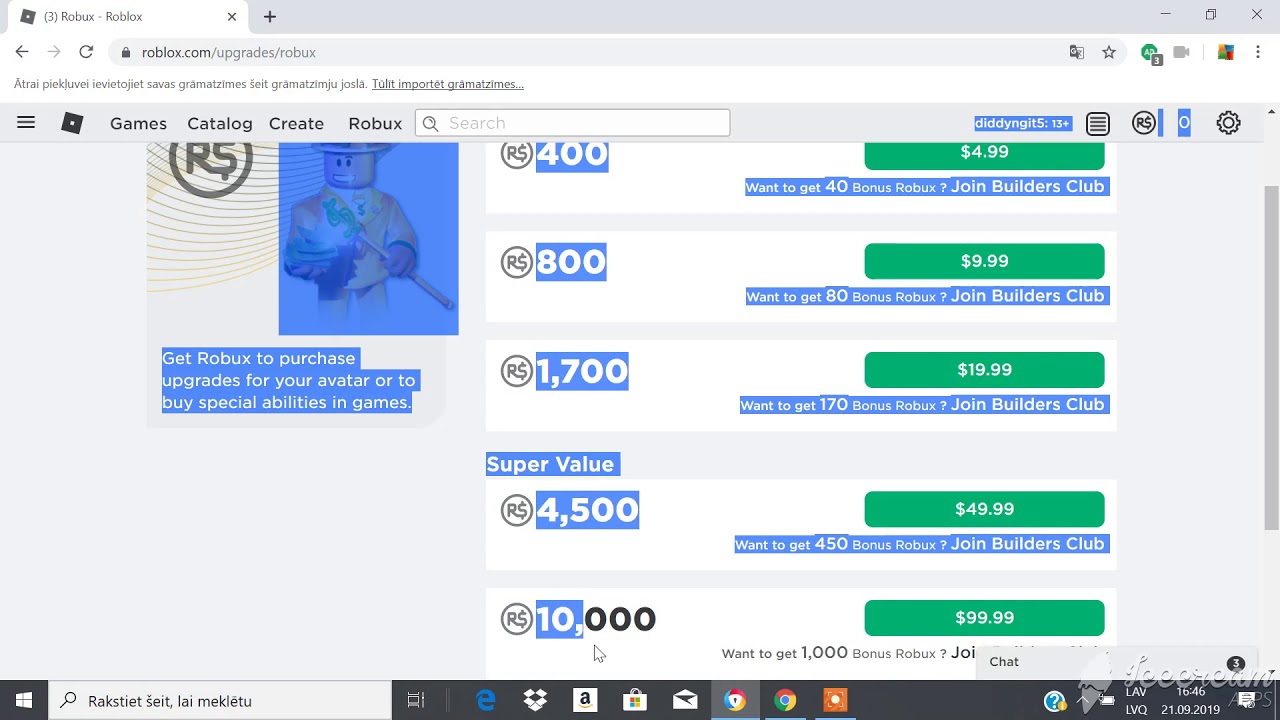Click Join Builders Club link for 450 bonus
The height and width of the screenshot is (720, 1280).
click(1027, 543)
